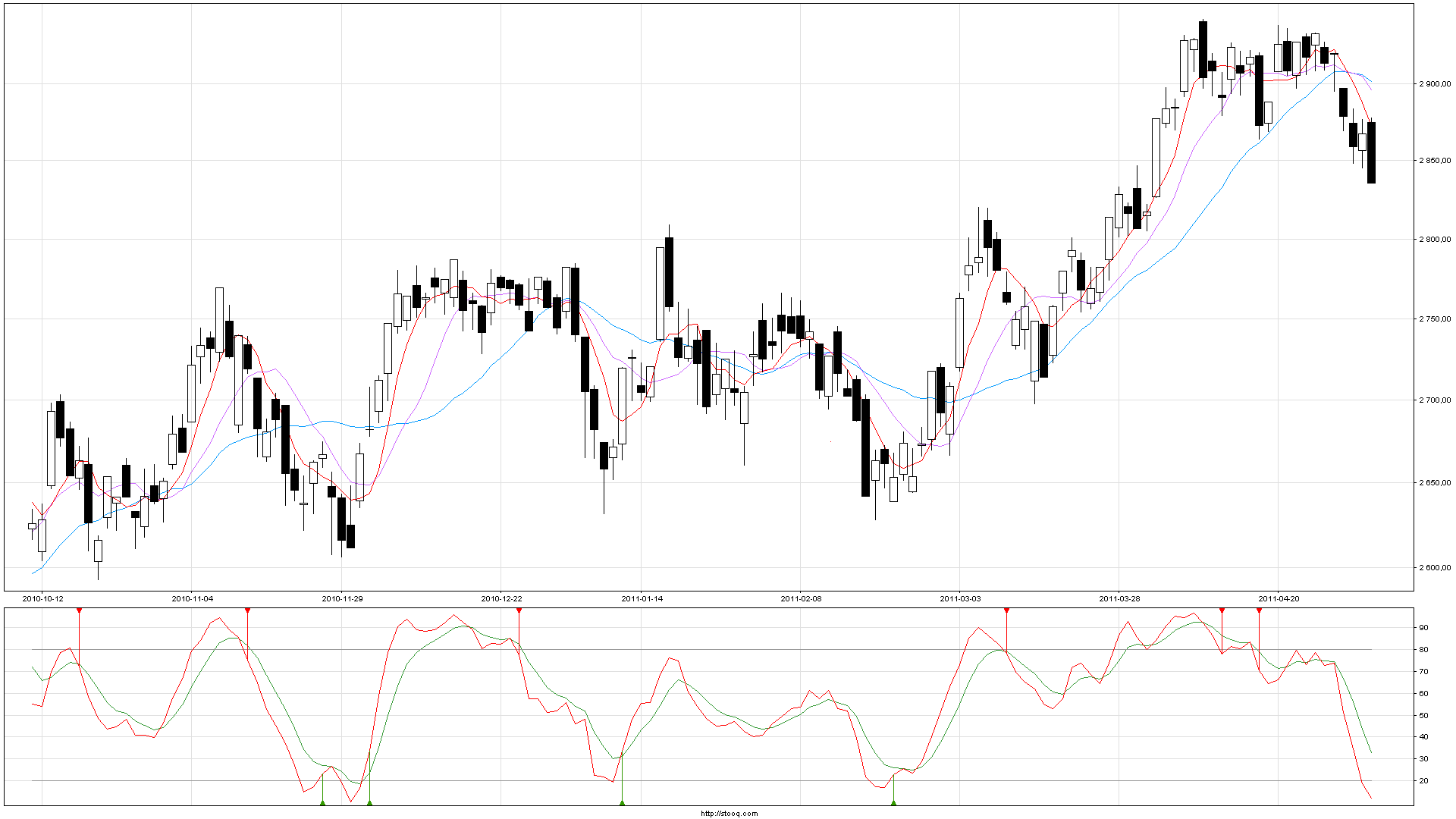
Task: Click the green triangle below the 2011-01-14 date
Action: (622, 802)
